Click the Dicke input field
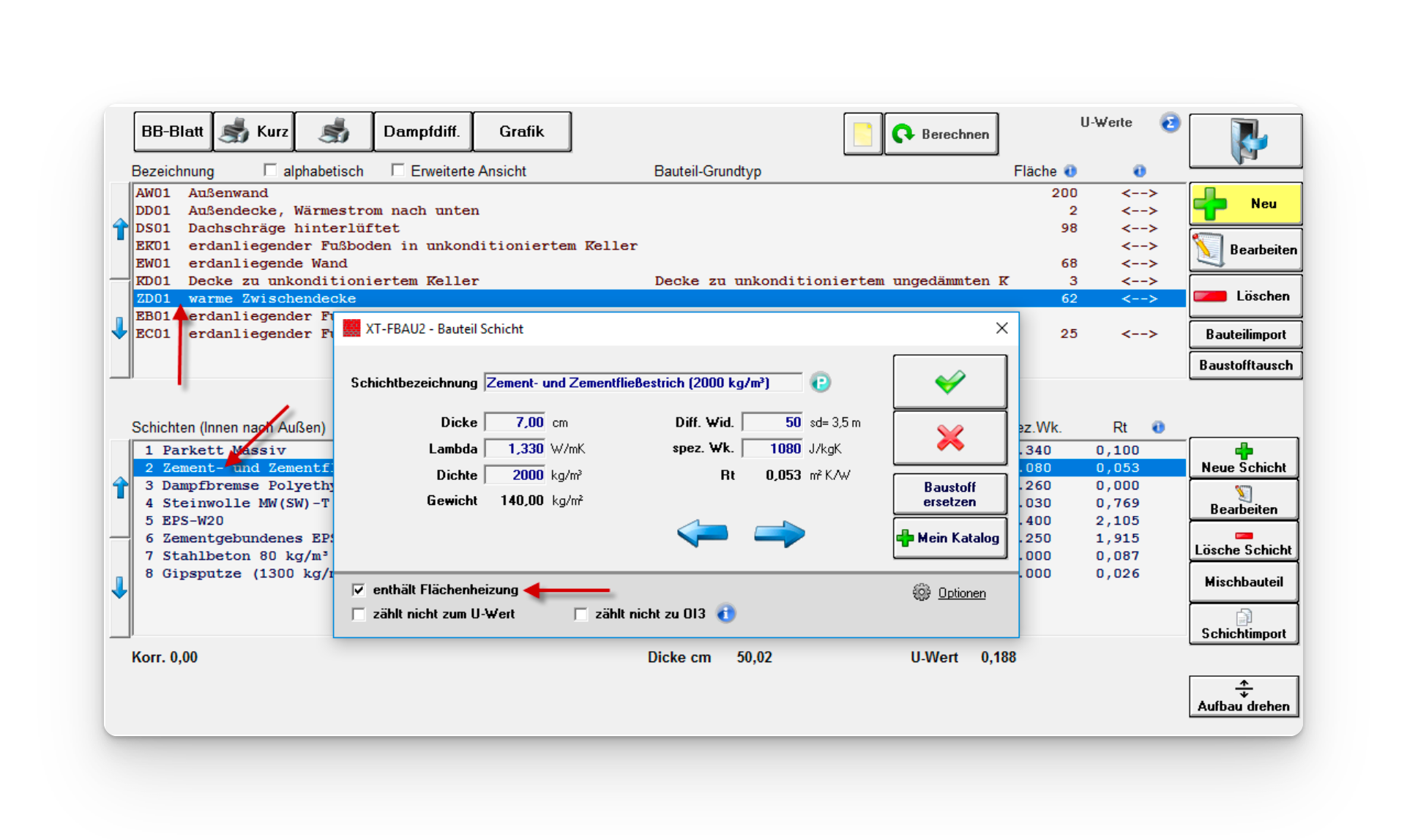This screenshot has height=840, width=1407. (x=515, y=422)
